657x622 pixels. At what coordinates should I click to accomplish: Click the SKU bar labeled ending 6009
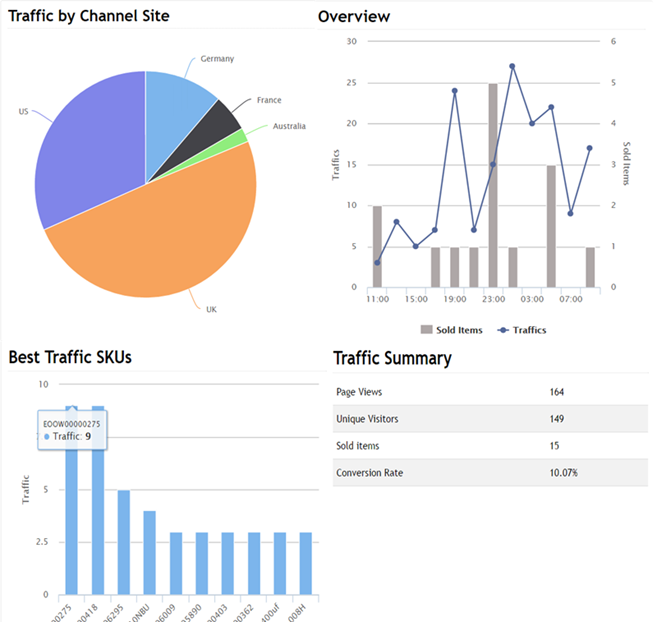(176, 563)
